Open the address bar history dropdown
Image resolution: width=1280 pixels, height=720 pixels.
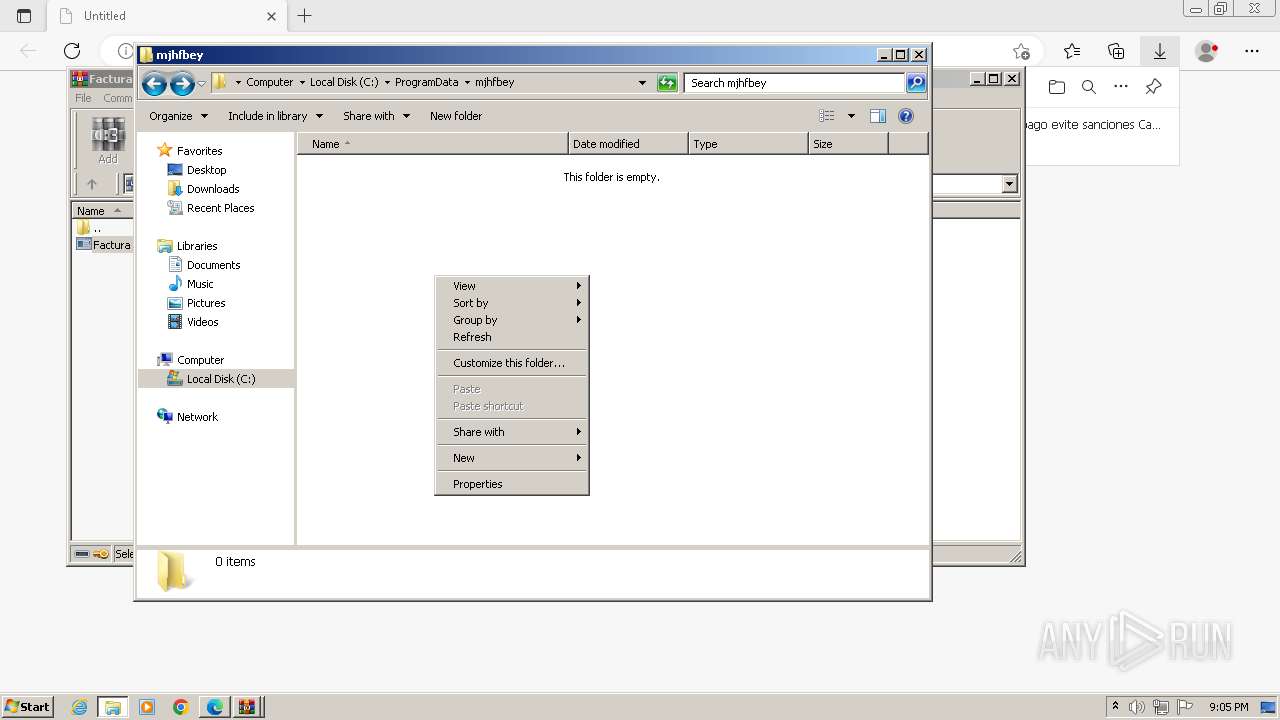[x=642, y=83]
